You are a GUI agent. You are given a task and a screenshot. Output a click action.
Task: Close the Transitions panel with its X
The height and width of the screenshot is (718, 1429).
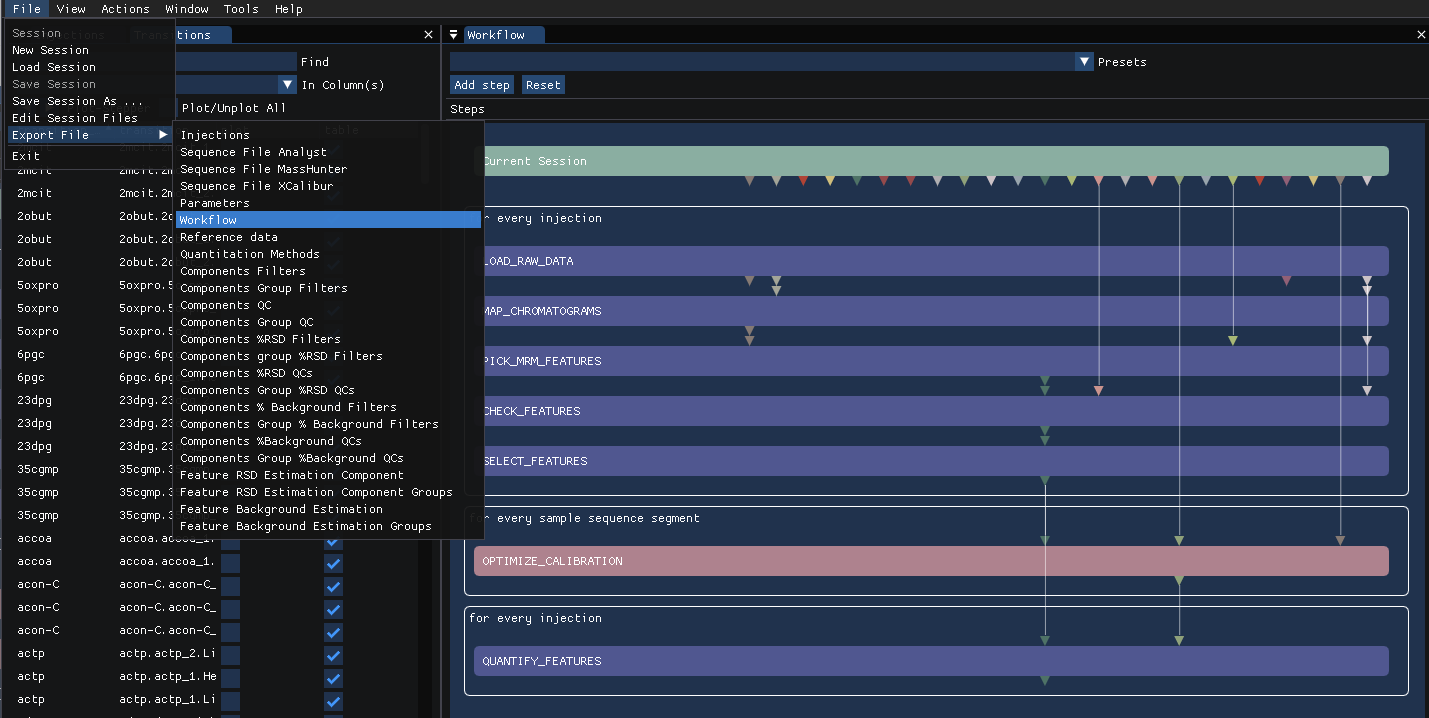click(428, 35)
